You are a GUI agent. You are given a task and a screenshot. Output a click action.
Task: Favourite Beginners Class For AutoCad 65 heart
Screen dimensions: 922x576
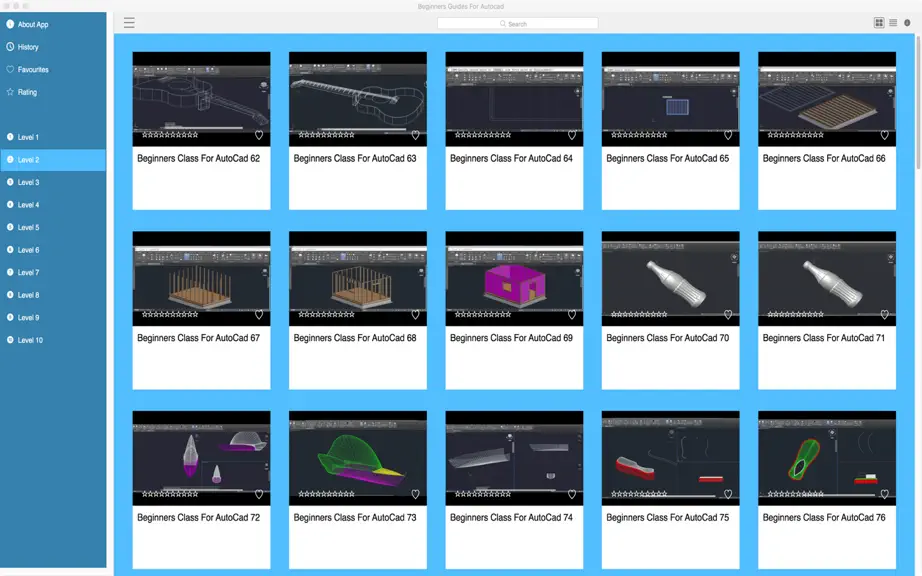pos(728,135)
